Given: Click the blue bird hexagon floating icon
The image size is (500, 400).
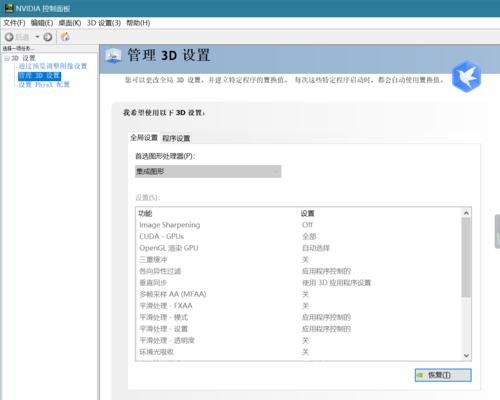Looking at the screenshot, I should click(467, 76).
